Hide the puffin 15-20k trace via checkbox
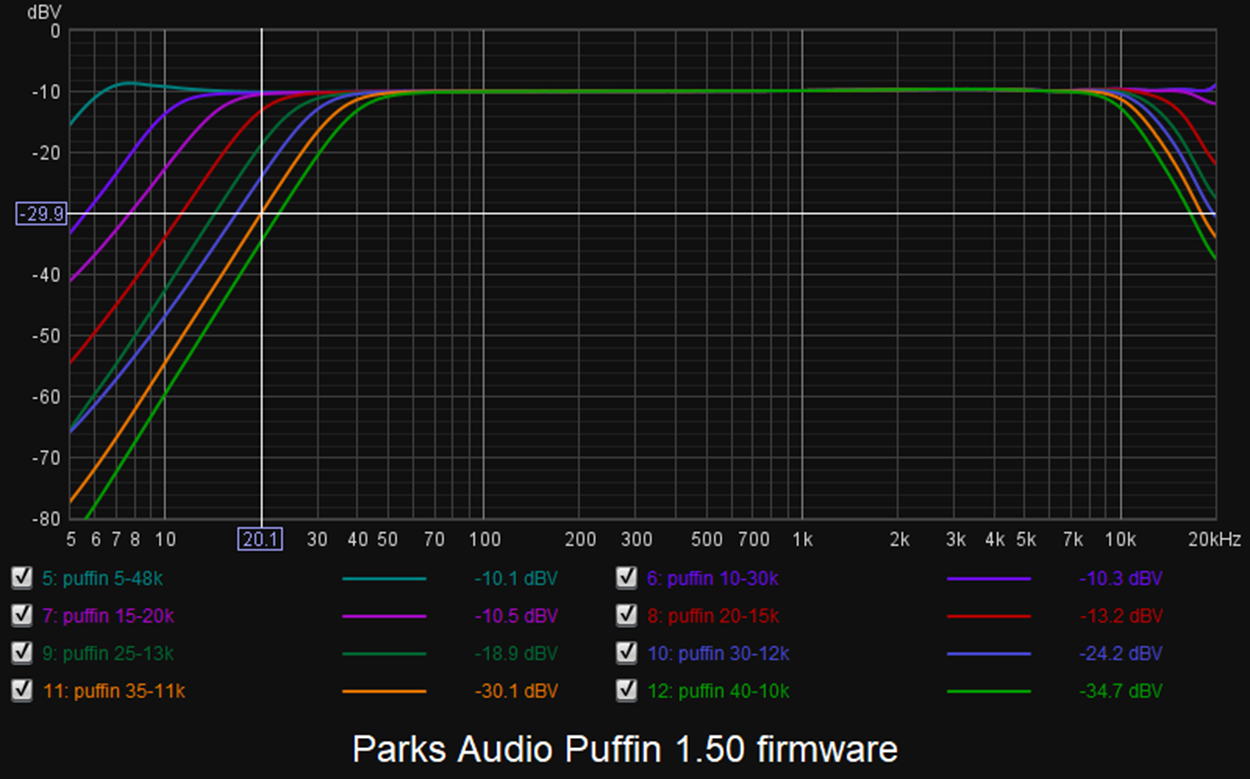1250x779 pixels. tap(21, 615)
